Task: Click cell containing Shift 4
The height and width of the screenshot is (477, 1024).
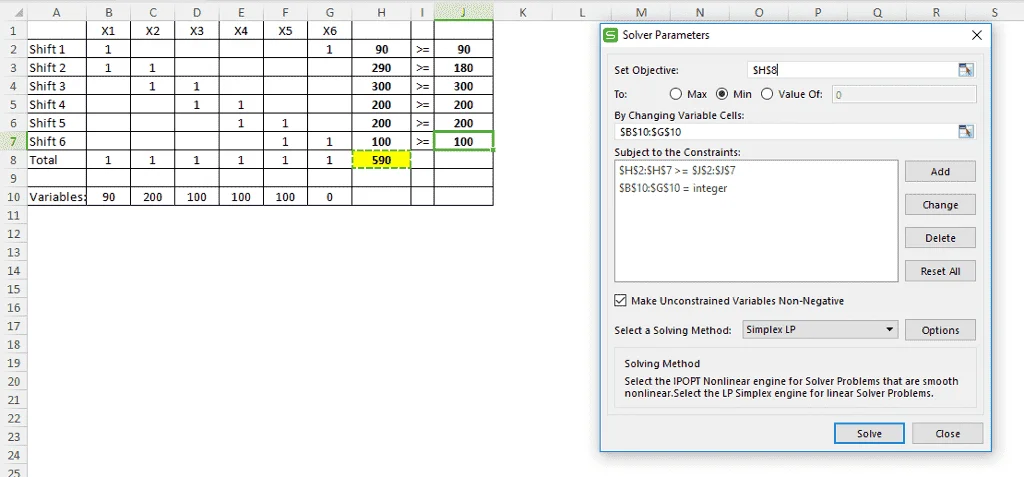Action: click(x=57, y=105)
